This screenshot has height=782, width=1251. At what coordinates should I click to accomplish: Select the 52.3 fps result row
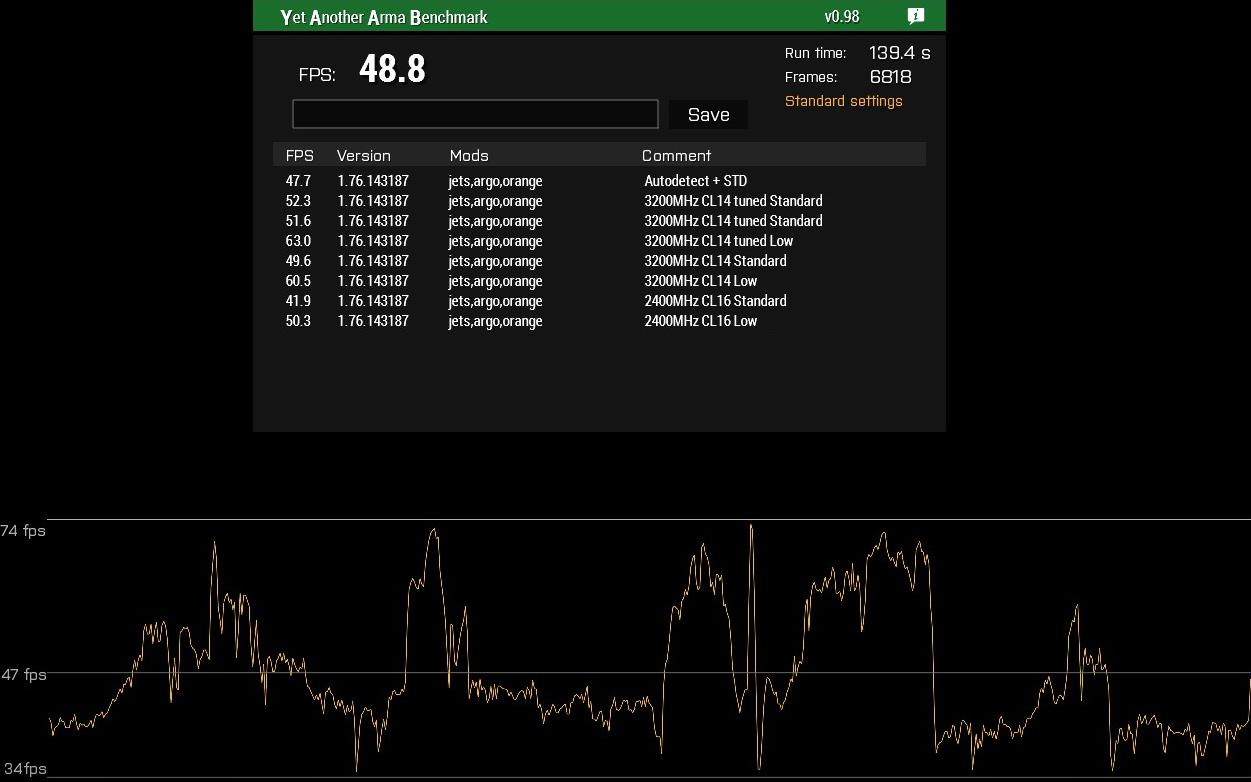599,201
